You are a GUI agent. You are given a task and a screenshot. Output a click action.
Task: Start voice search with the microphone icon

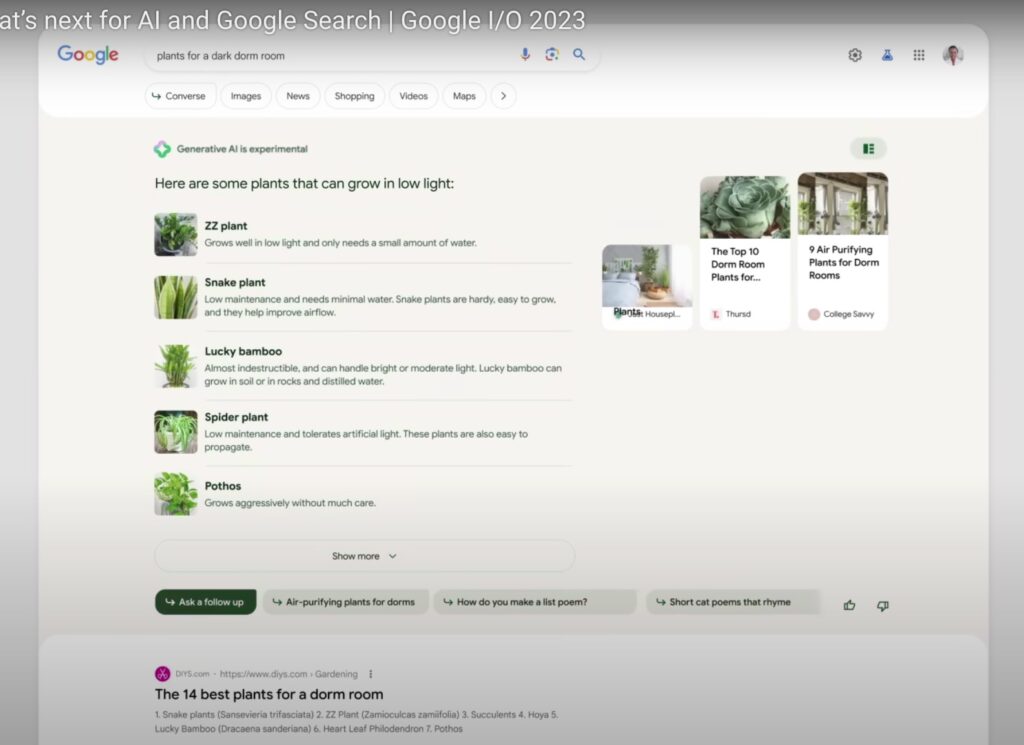(525, 55)
